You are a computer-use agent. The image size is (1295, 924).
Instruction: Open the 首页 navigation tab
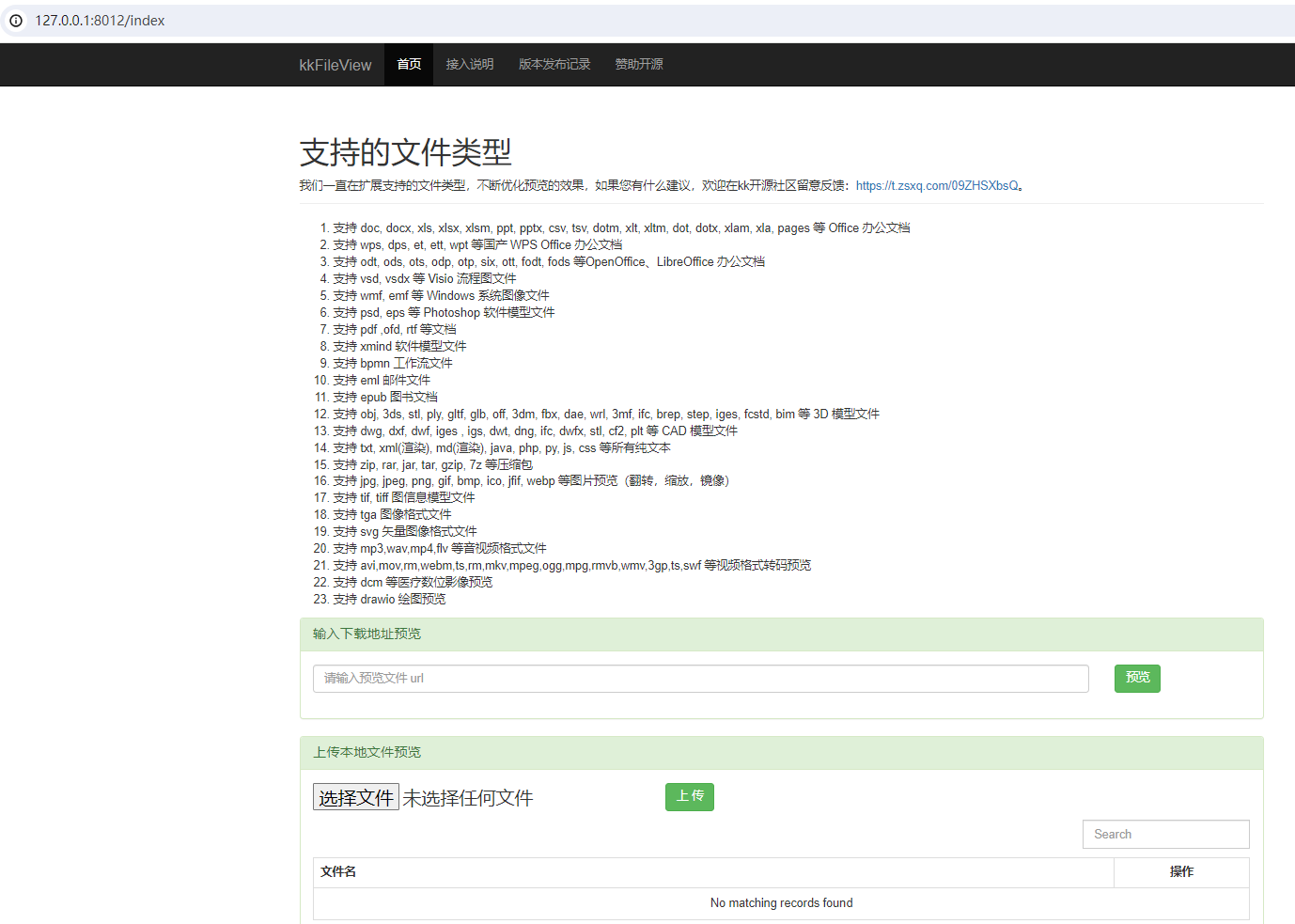(x=409, y=65)
